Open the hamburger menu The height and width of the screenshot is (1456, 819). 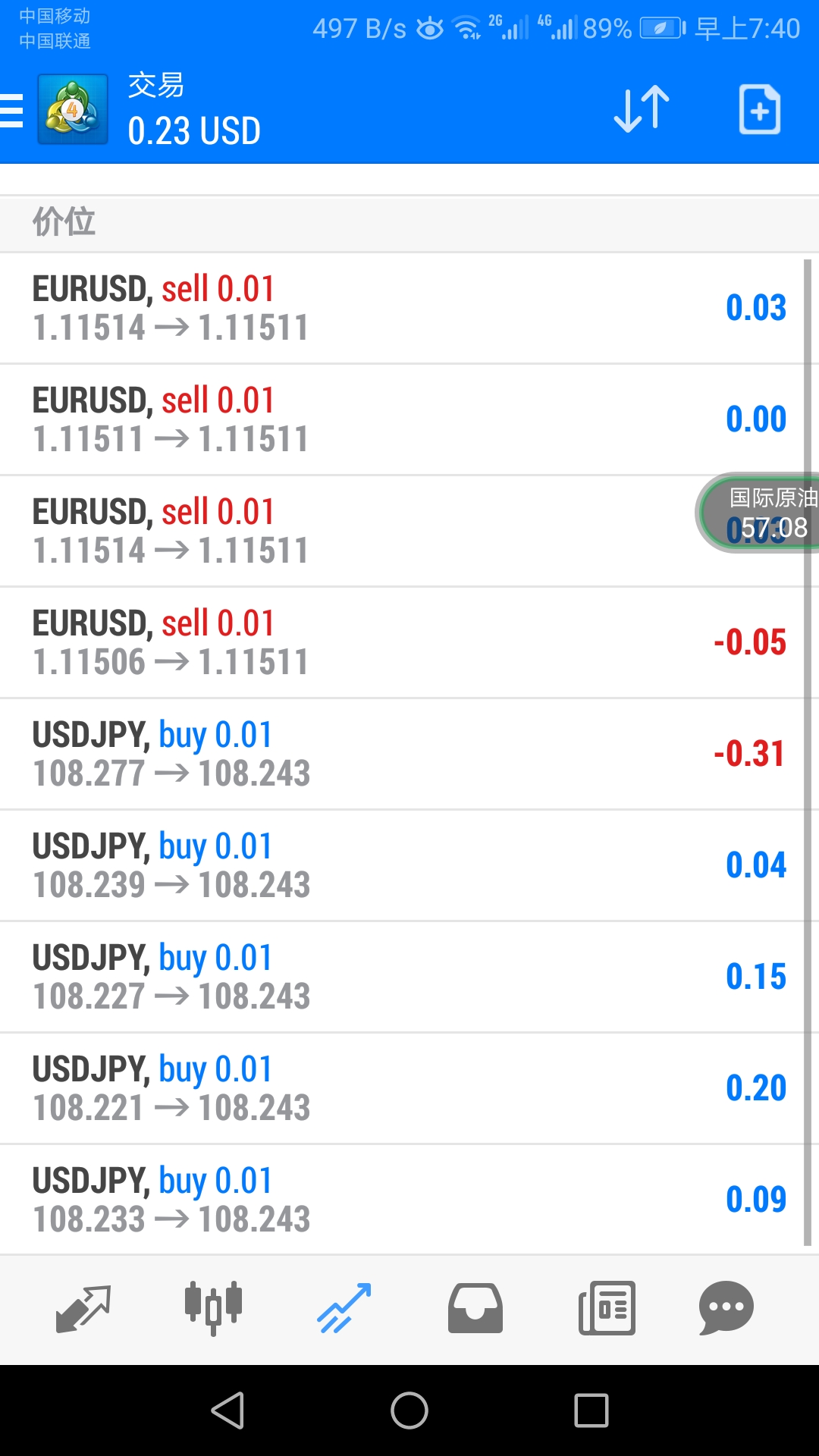point(11,110)
